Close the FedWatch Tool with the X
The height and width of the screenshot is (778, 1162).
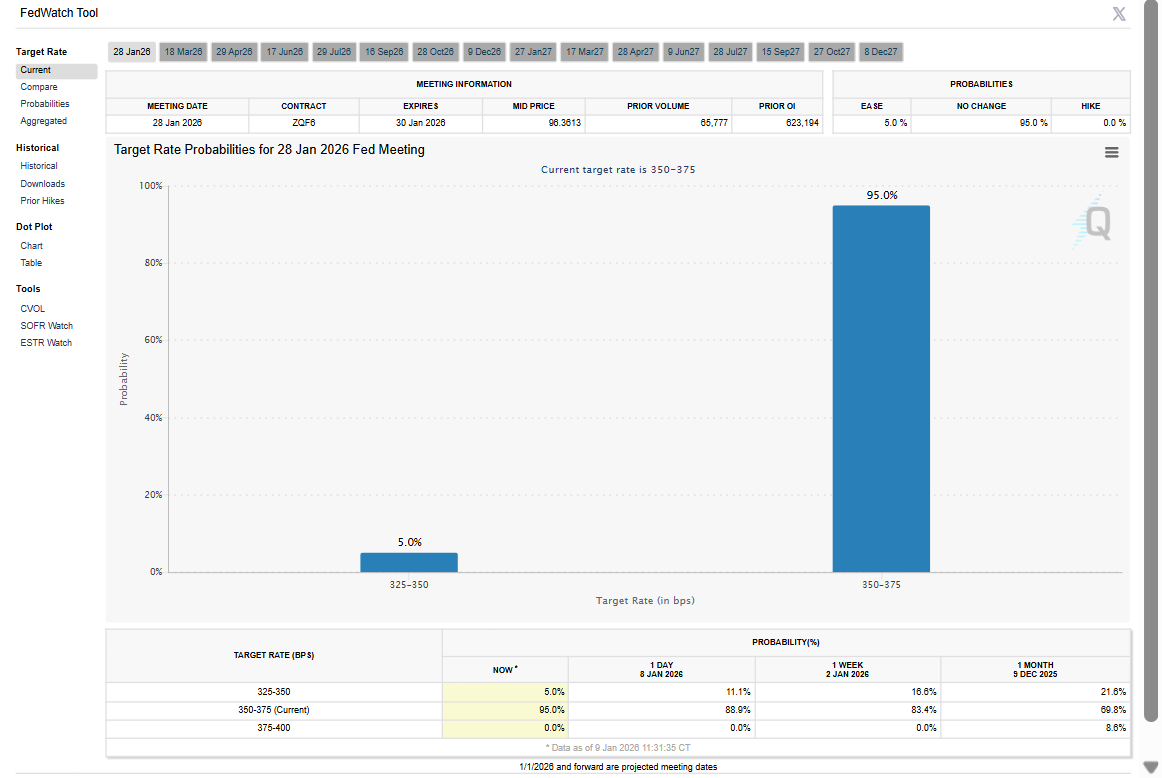pos(1118,14)
